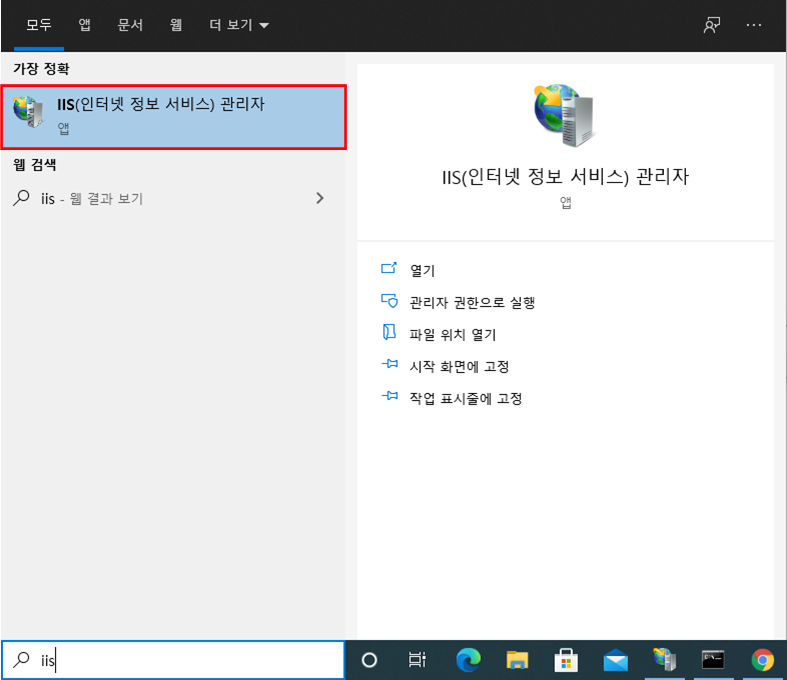Open Cortana circle in taskbar
This screenshot has width=787, height=680.
[x=369, y=660]
